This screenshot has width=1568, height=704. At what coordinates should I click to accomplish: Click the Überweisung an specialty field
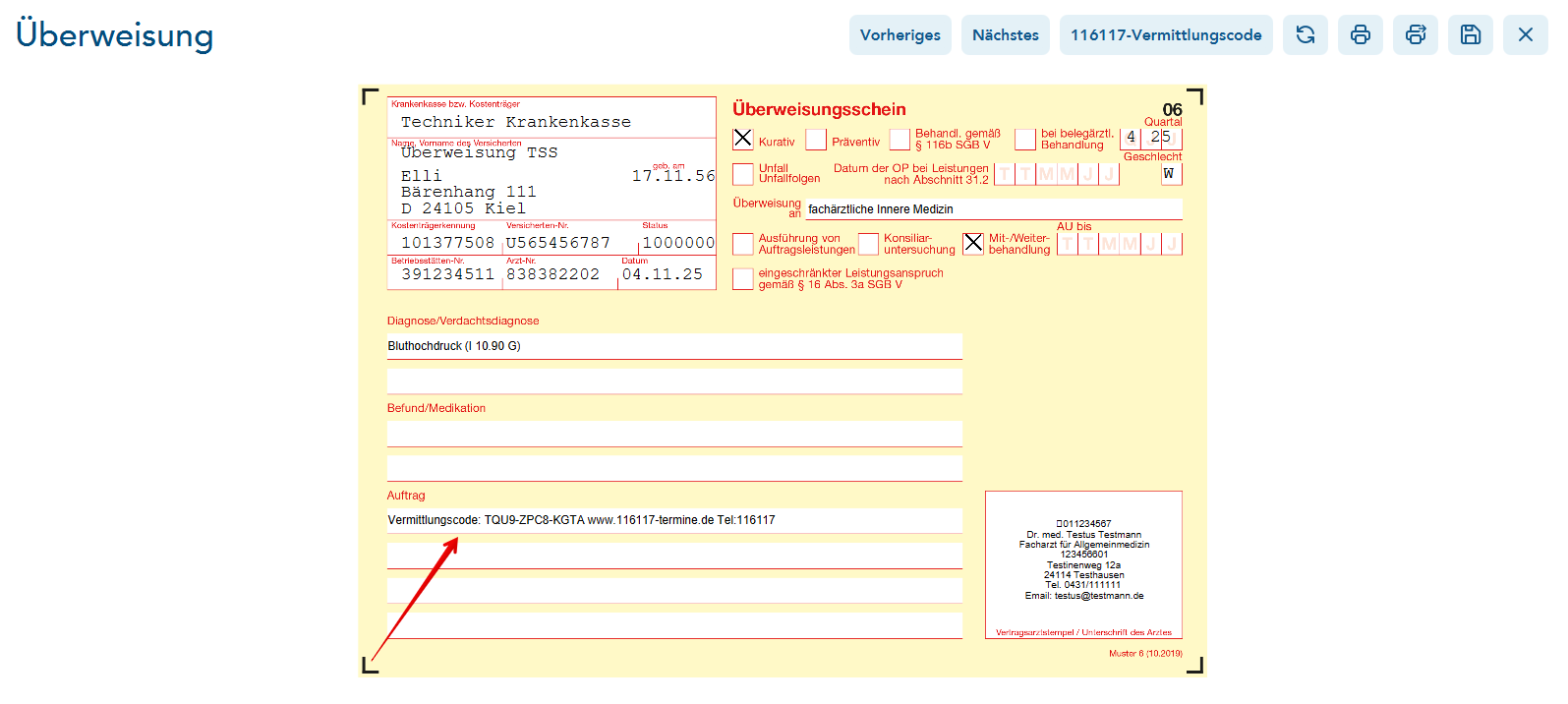coord(993,209)
